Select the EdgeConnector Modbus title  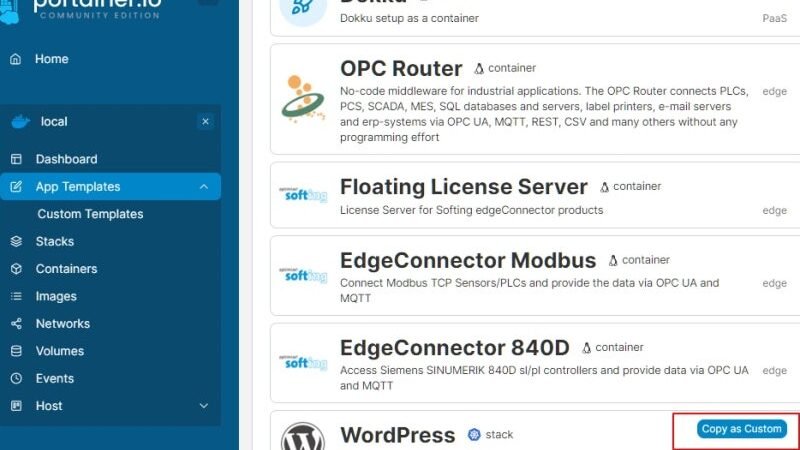[x=468, y=260]
